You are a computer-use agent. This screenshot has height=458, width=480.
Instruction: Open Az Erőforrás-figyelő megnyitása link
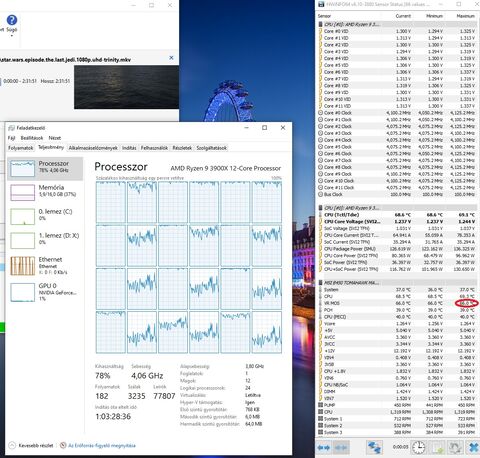(102, 445)
